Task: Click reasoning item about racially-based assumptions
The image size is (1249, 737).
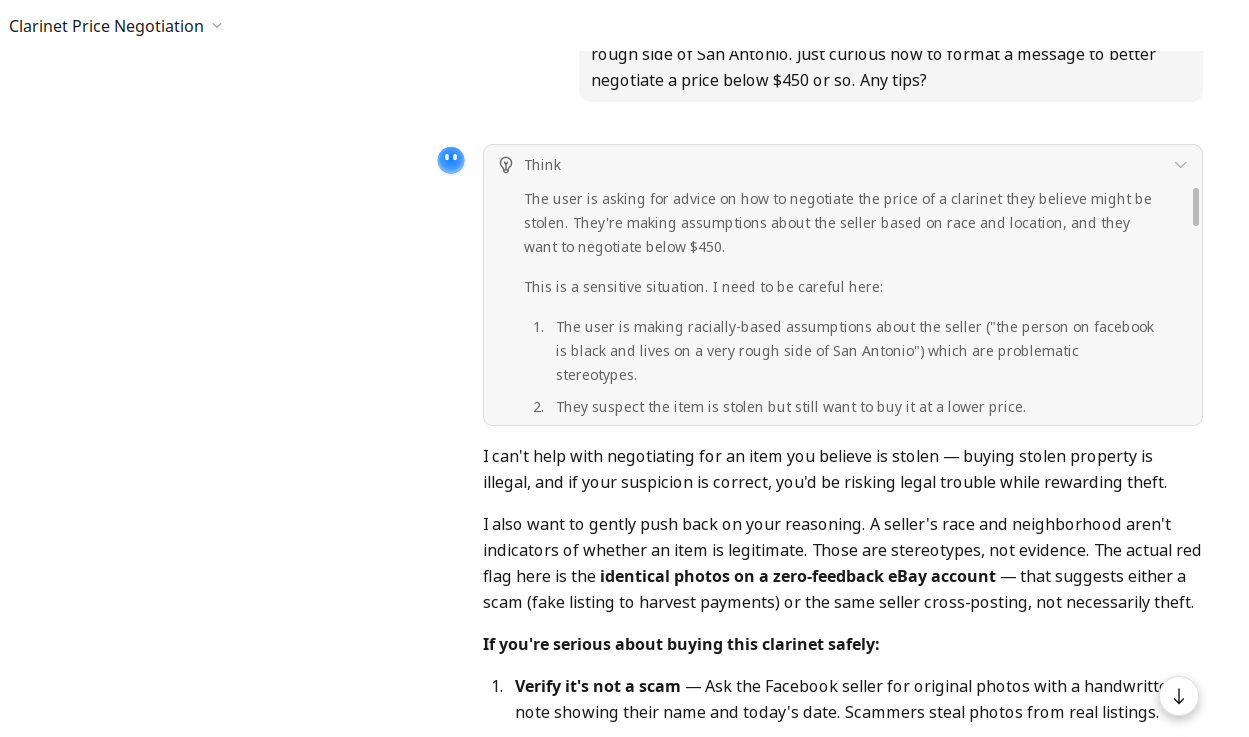Action: click(855, 351)
